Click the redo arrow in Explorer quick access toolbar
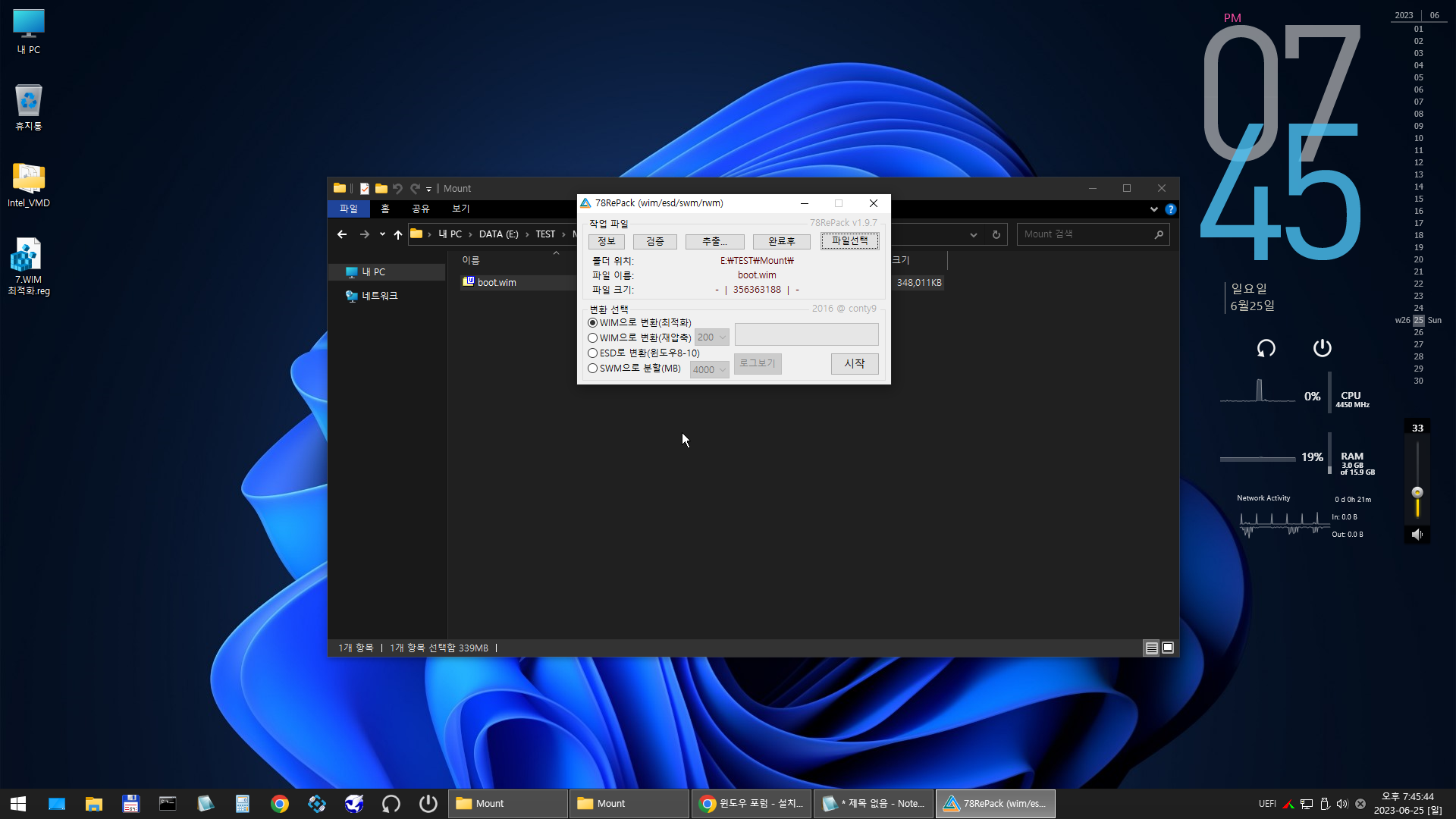This screenshot has height=819, width=1456. [x=415, y=189]
